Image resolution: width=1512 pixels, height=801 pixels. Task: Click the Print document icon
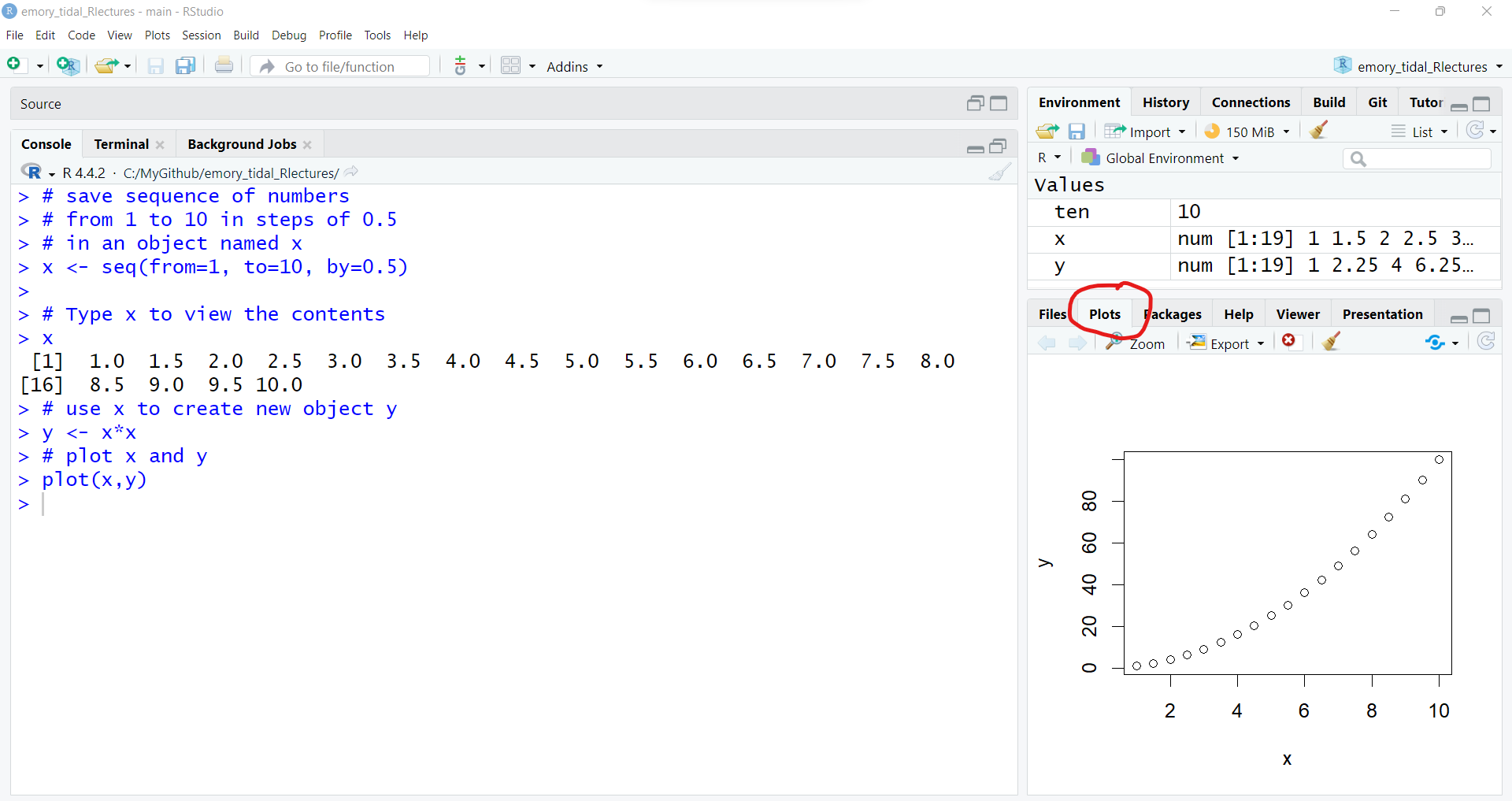coord(224,66)
